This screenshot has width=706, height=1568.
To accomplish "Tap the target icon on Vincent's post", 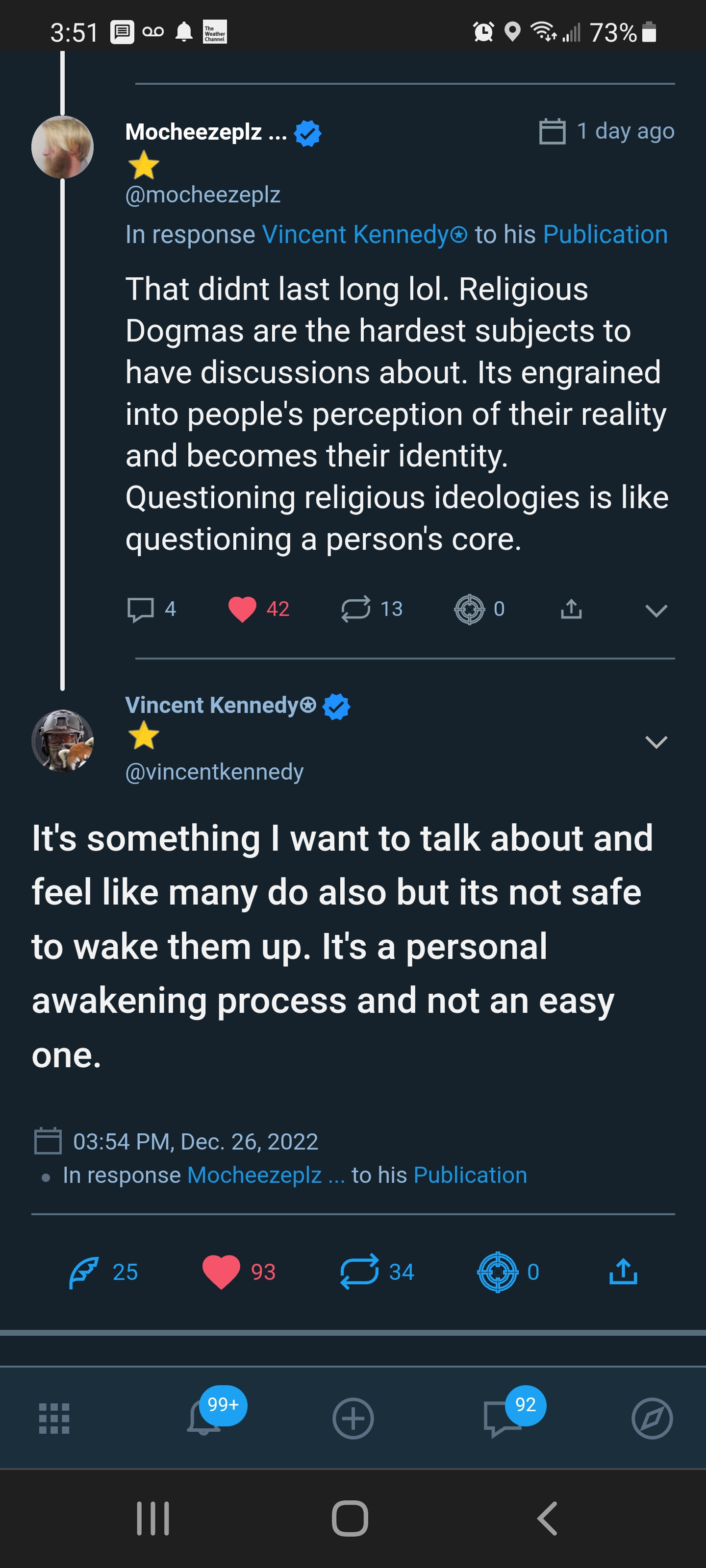I will [497, 1272].
